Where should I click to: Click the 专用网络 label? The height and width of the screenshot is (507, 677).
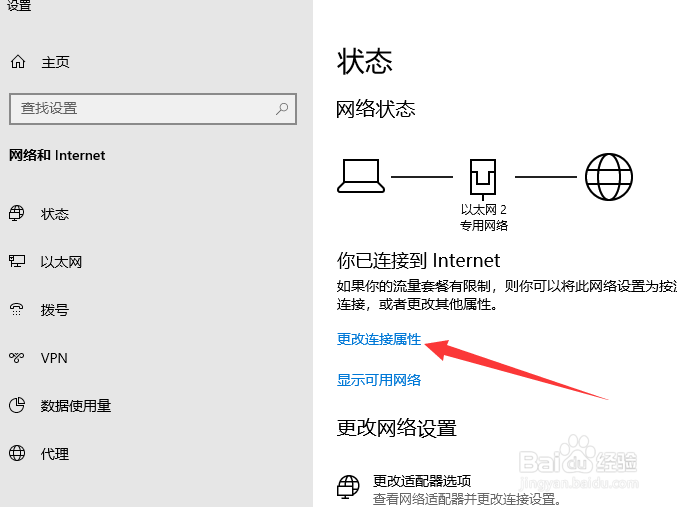(x=484, y=225)
